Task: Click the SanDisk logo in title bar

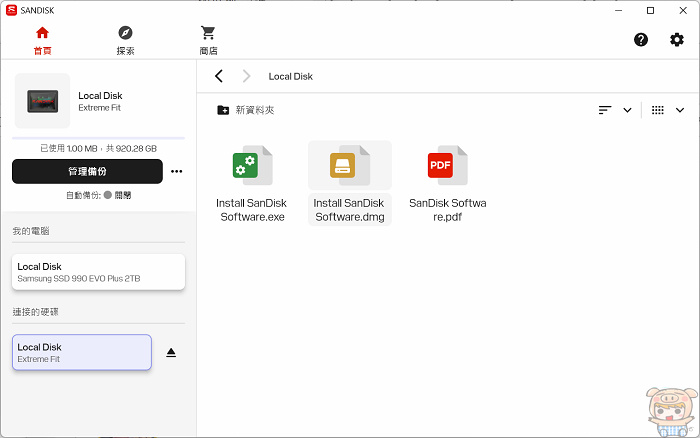Action: coord(11,10)
